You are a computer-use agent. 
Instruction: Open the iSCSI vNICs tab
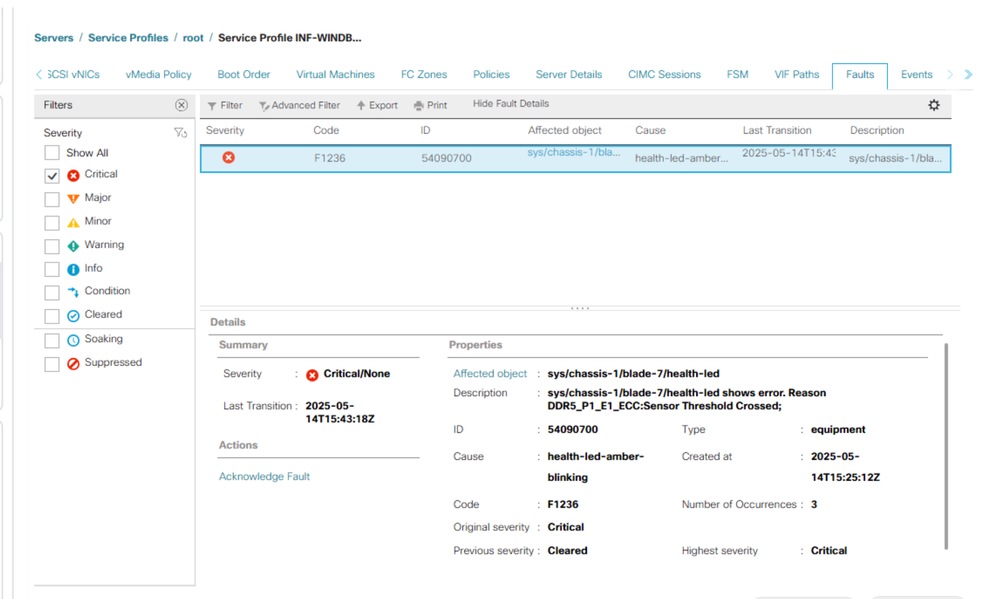pos(73,75)
